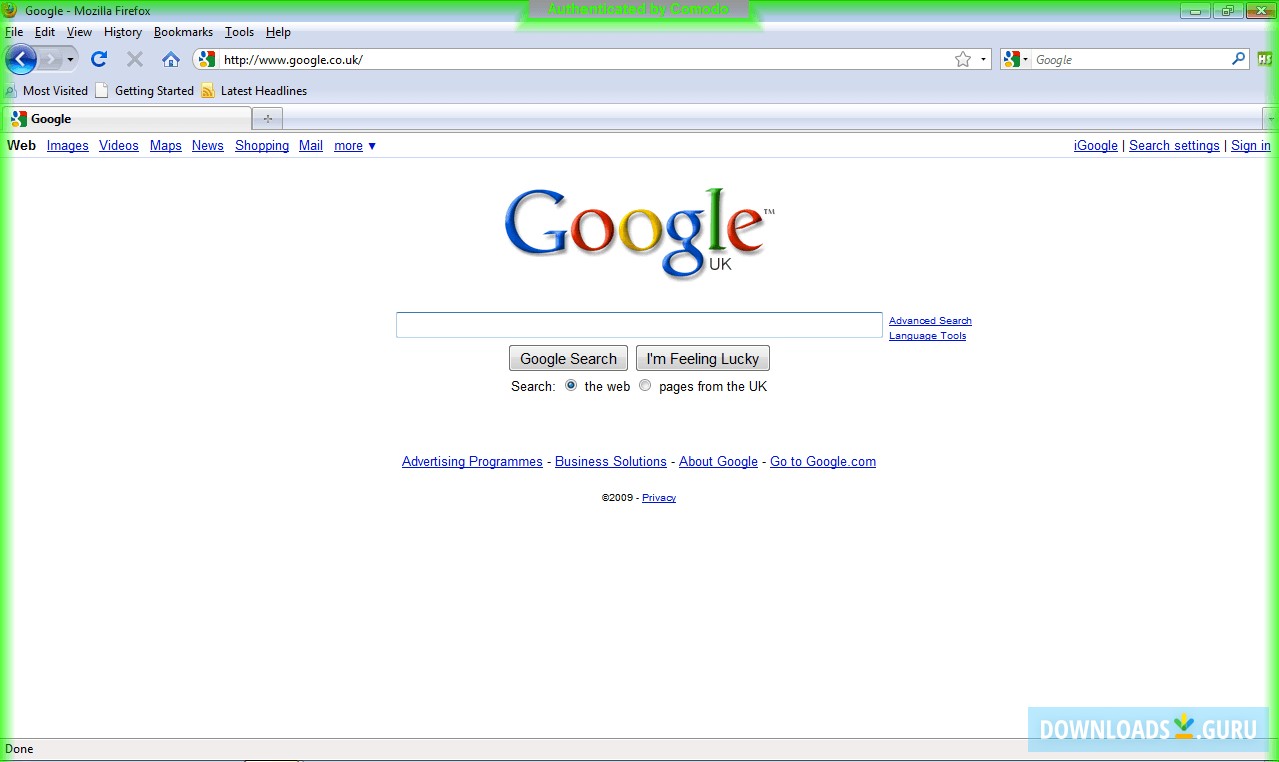Open the Language Tools link
Screen dimensions: 1279x762
(x=928, y=336)
